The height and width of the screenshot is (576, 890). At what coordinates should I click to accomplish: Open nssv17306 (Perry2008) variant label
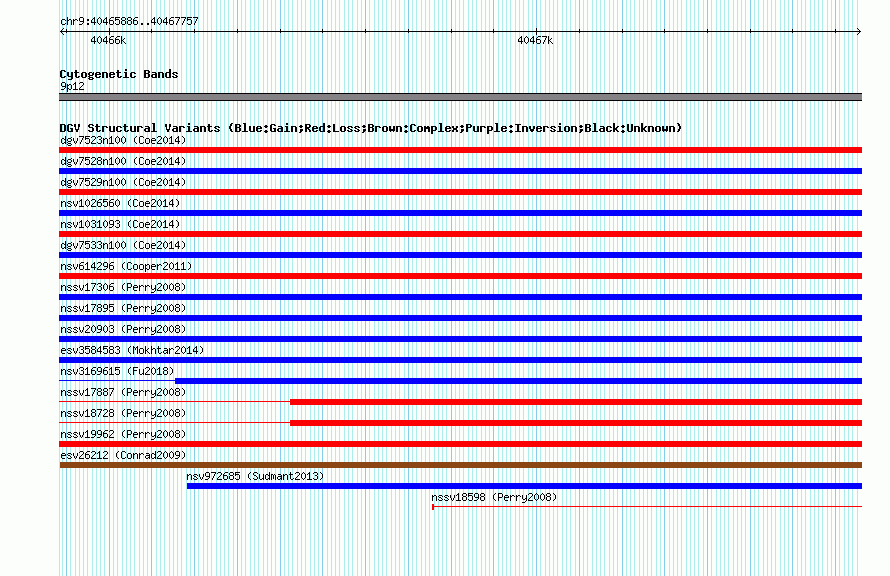pyautogui.click(x=123, y=287)
